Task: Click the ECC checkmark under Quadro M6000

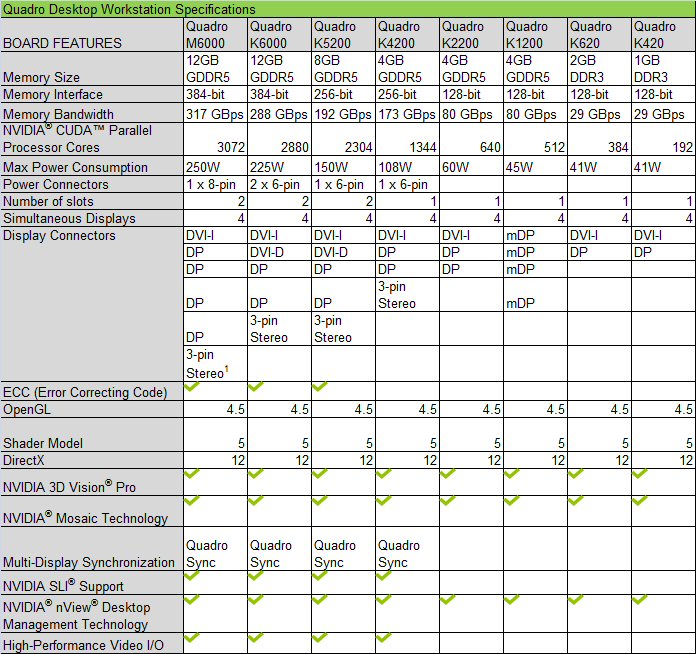Action: coord(193,386)
